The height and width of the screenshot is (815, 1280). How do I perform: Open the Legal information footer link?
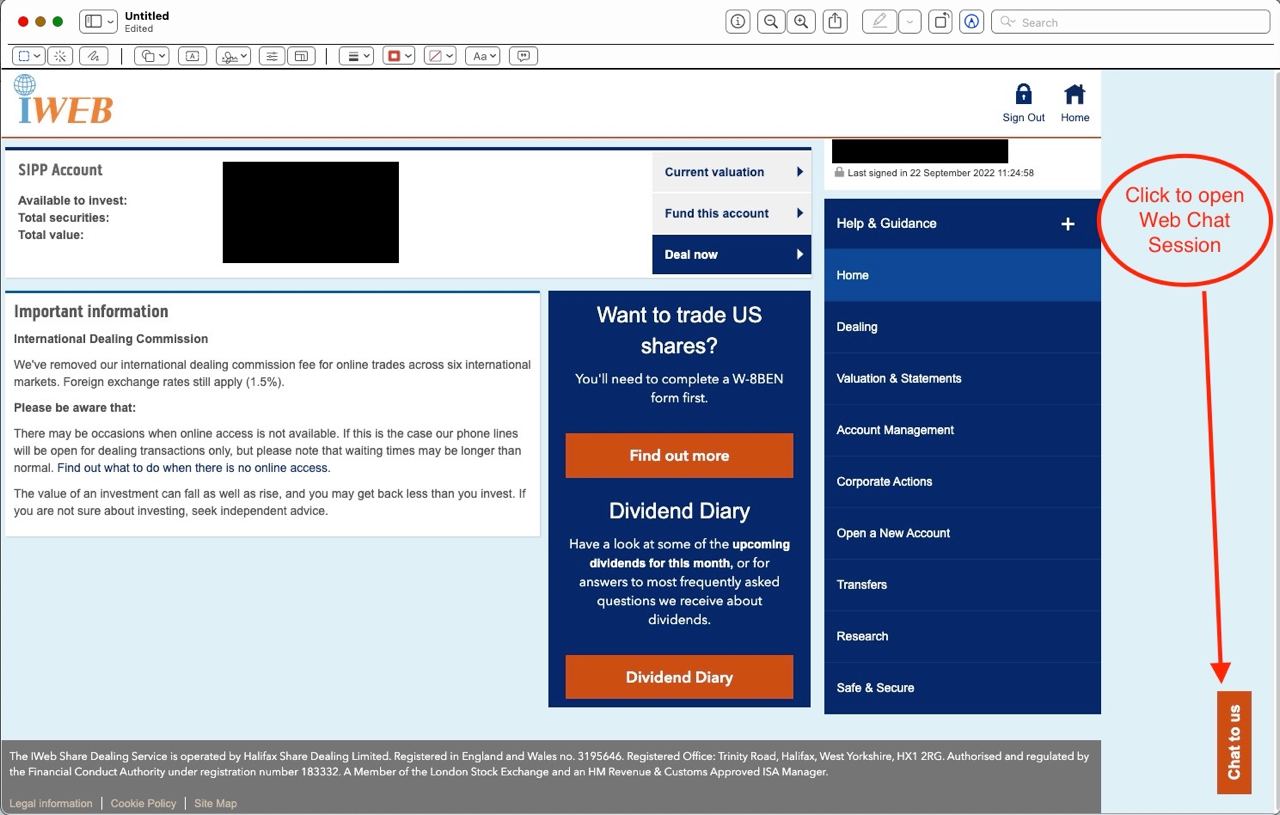point(51,803)
